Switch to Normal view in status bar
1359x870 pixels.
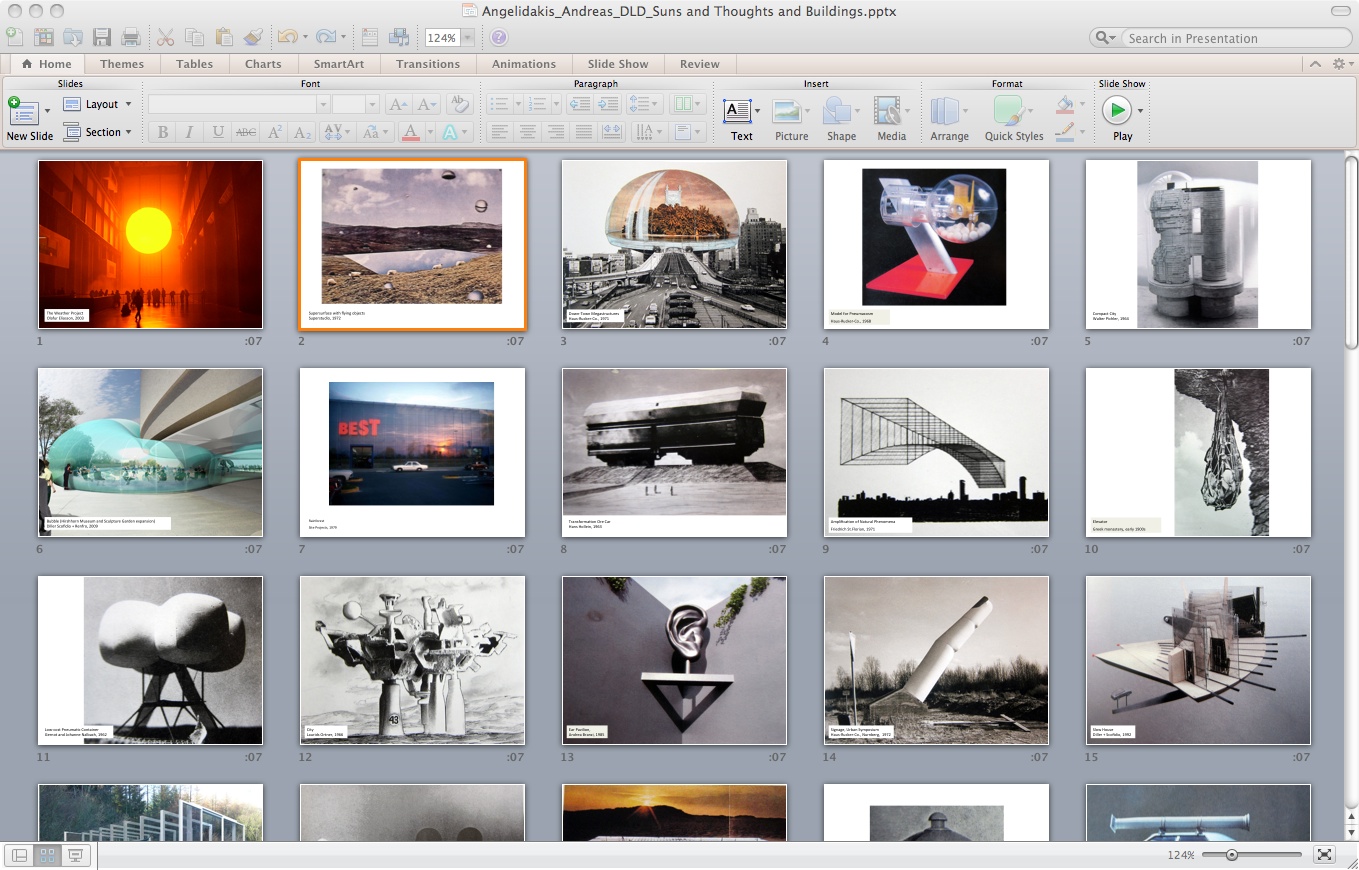pos(19,855)
